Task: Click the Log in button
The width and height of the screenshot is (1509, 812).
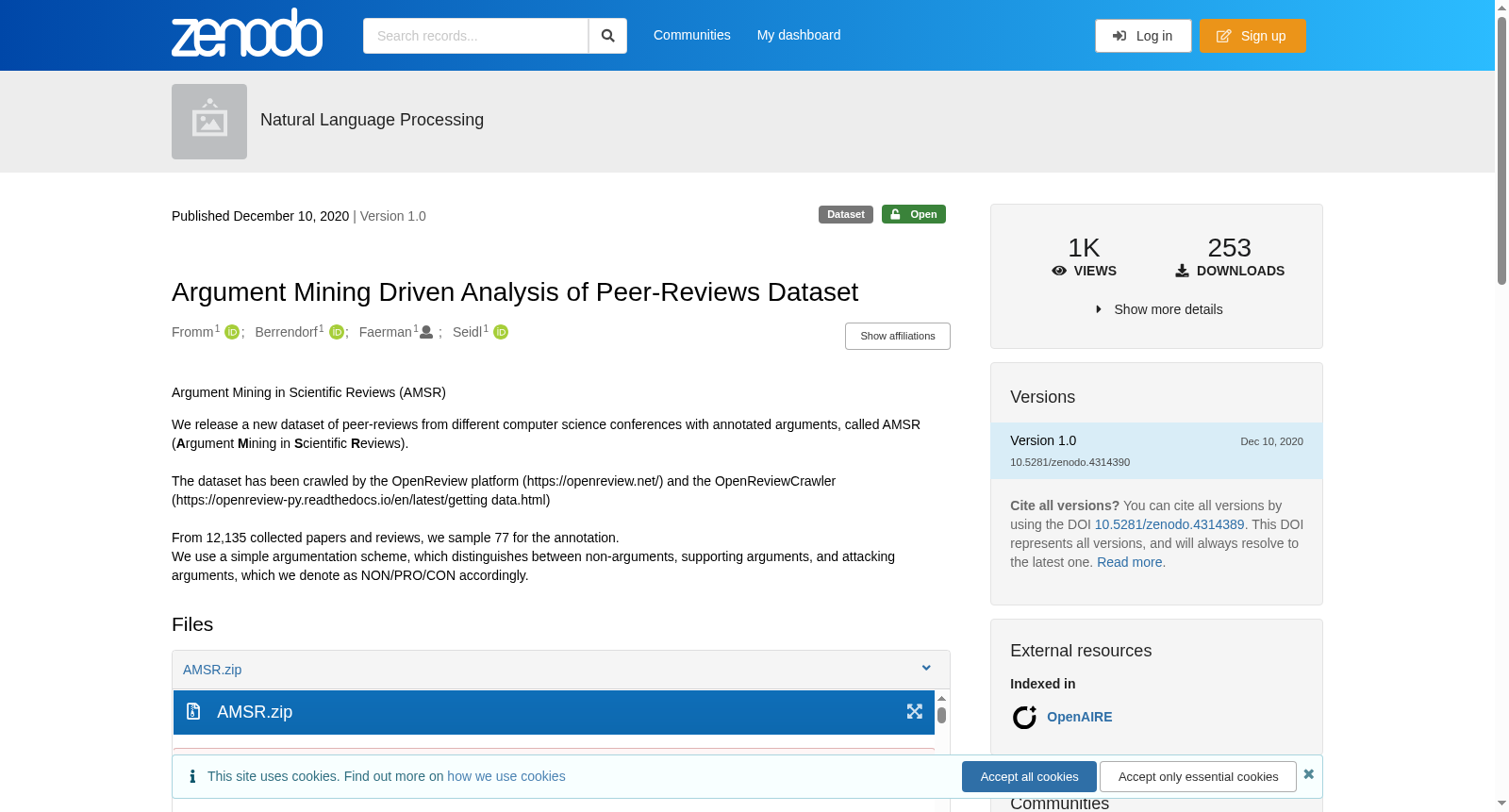Action: pos(1143,36)
